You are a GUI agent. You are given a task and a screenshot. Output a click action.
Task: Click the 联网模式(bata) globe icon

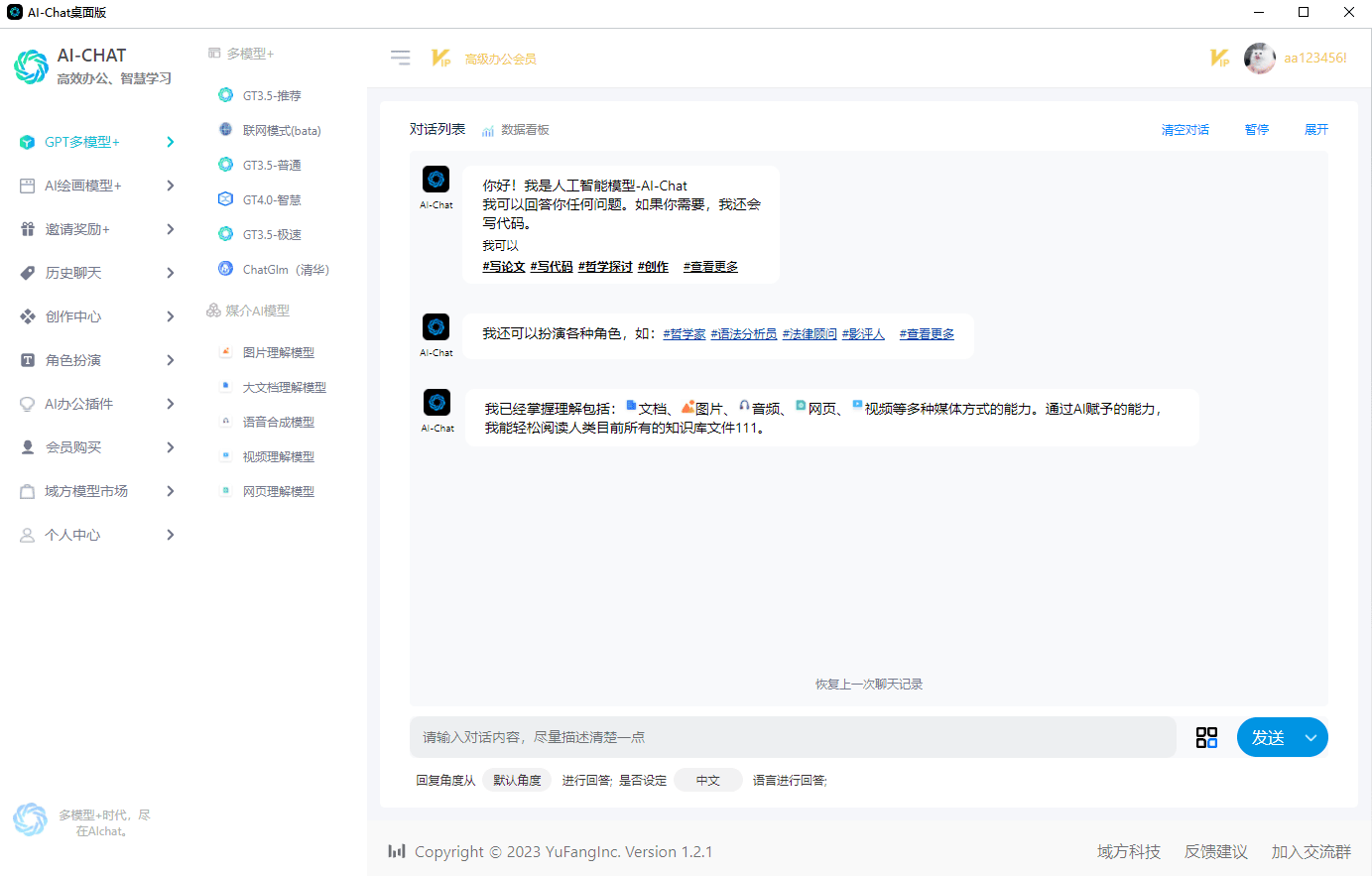226,130
